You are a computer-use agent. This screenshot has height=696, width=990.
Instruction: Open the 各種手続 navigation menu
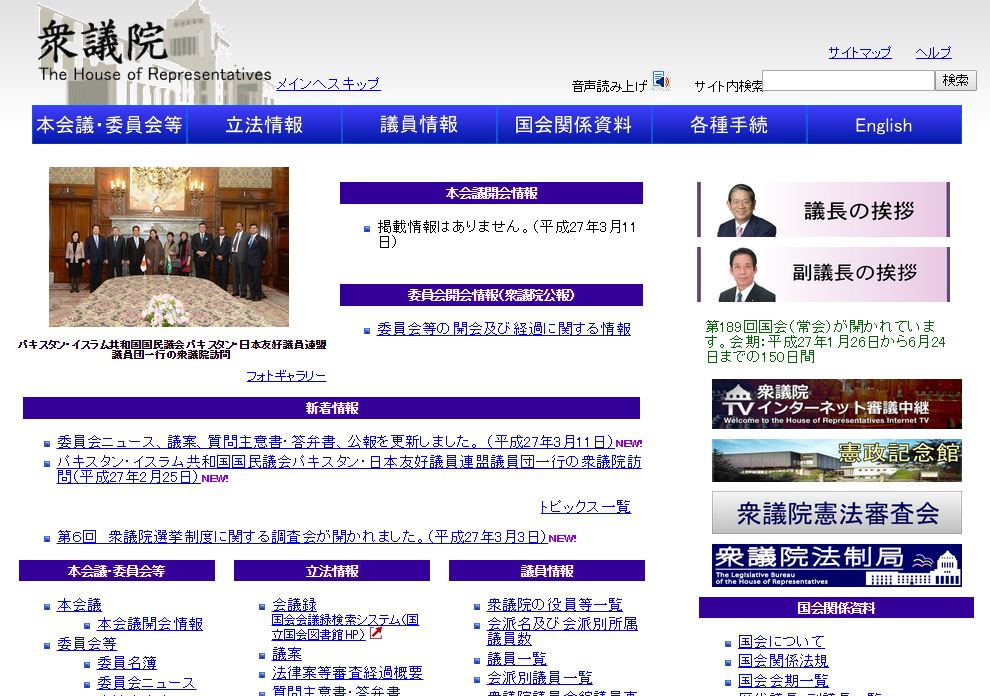click(x=729, y=124)
